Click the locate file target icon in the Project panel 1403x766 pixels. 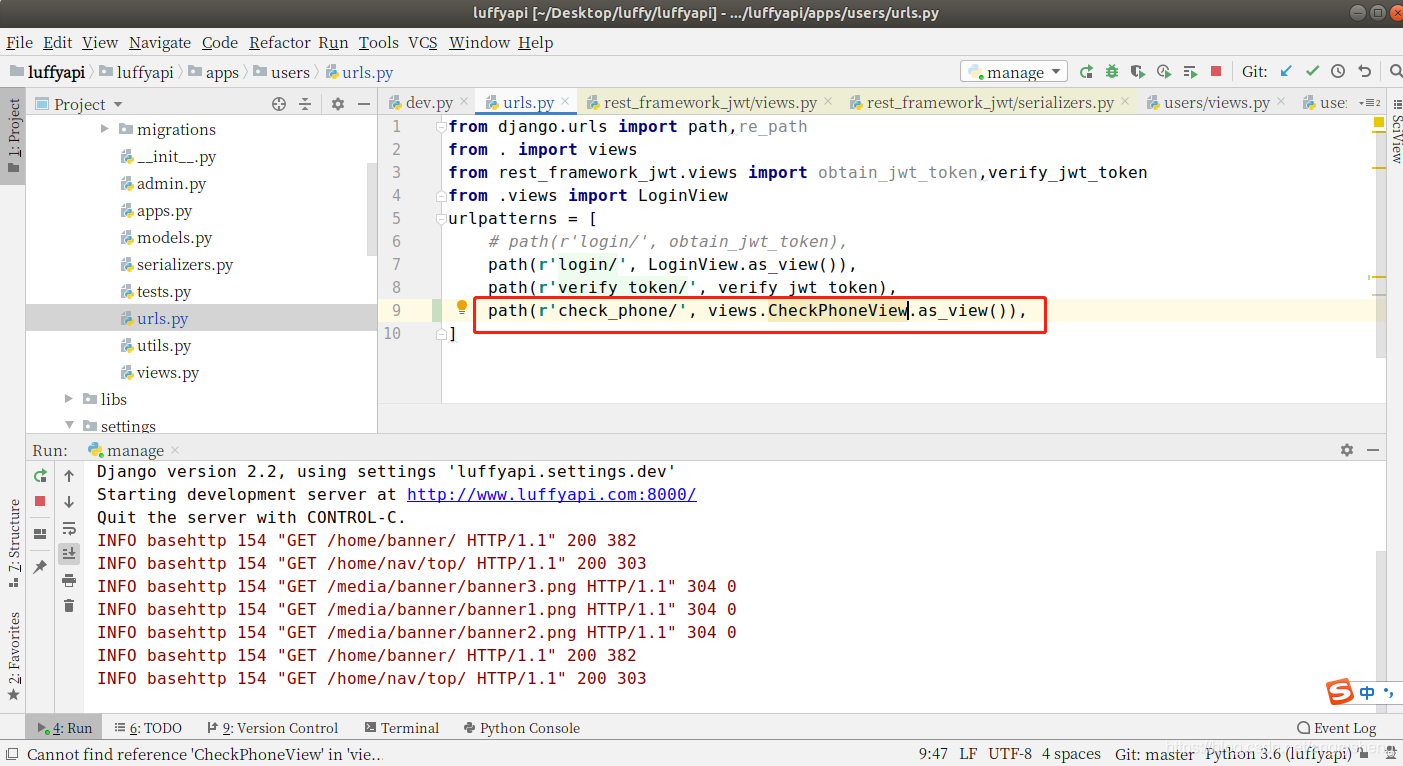[x=279, y=104]
